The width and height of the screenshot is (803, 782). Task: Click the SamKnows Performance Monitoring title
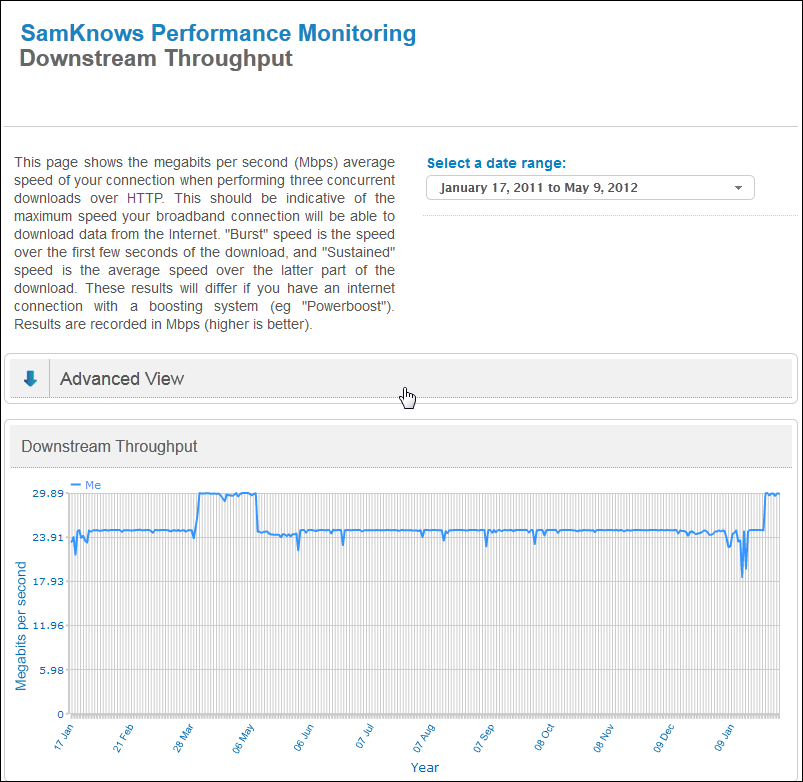click(218, 33)
